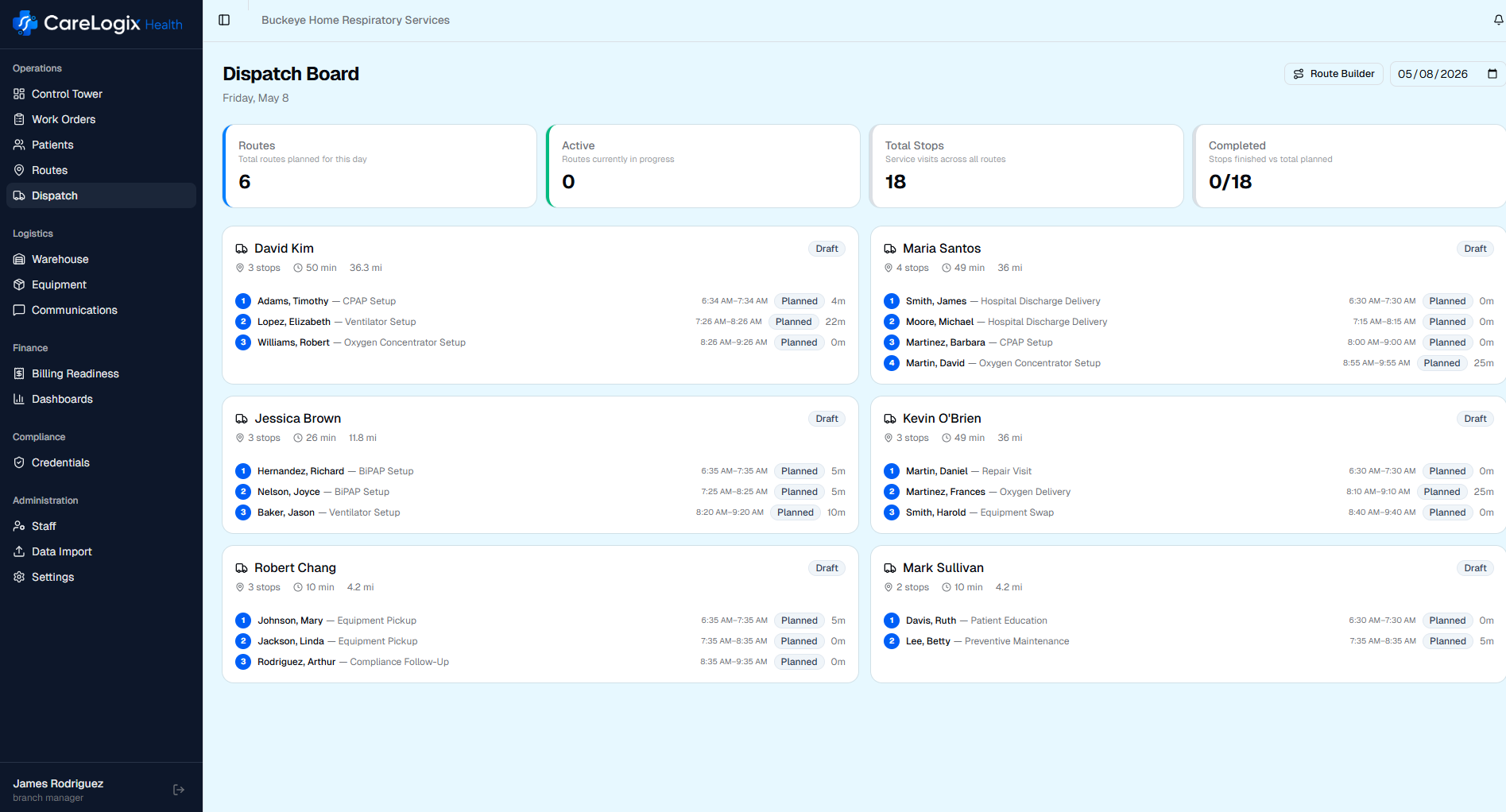Click the truck icon next to Mark Sullivan

click(x=890, y=568)
